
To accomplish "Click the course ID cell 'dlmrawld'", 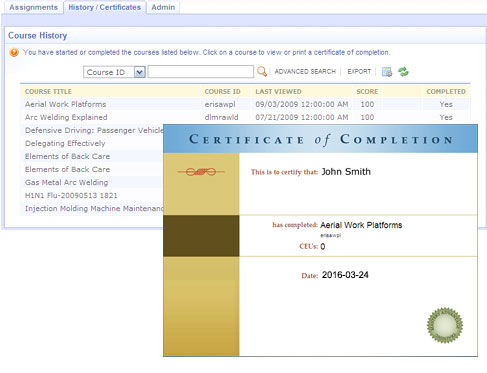I will [x=221, y=117].
